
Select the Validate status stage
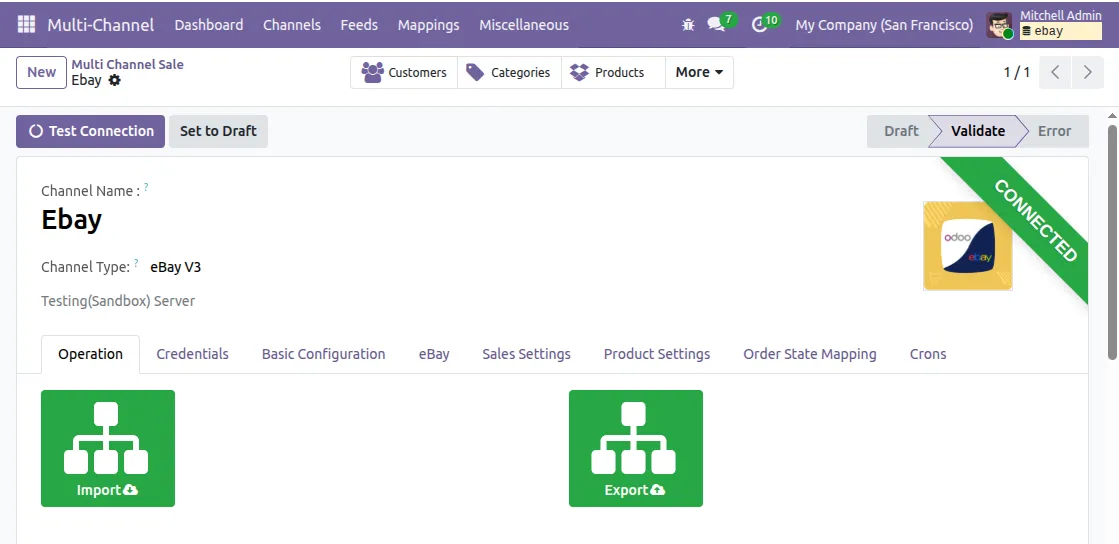(978, 131)
